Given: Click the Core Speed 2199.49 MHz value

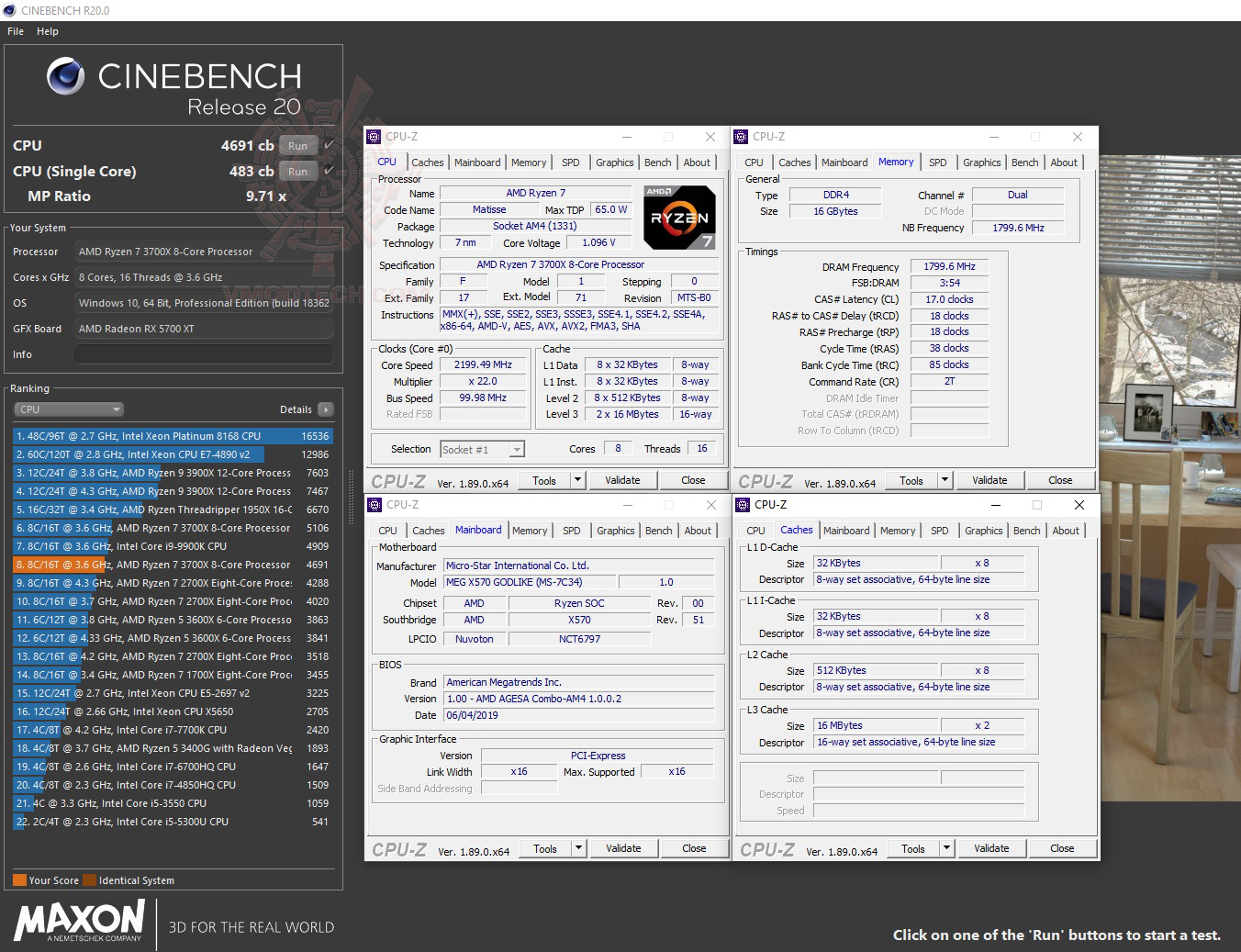Looking at the screenshot, I should tap(483, 364).
